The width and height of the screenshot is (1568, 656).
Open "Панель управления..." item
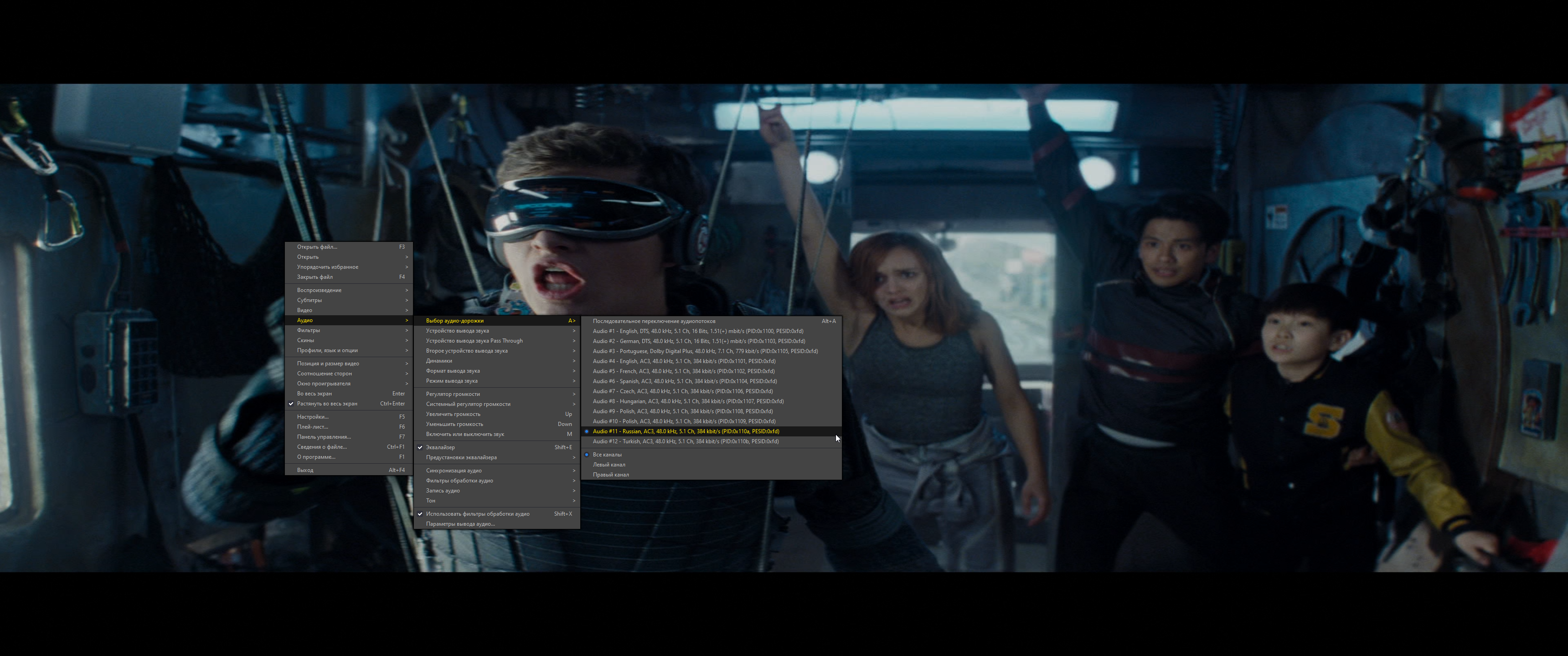[349, 437]
